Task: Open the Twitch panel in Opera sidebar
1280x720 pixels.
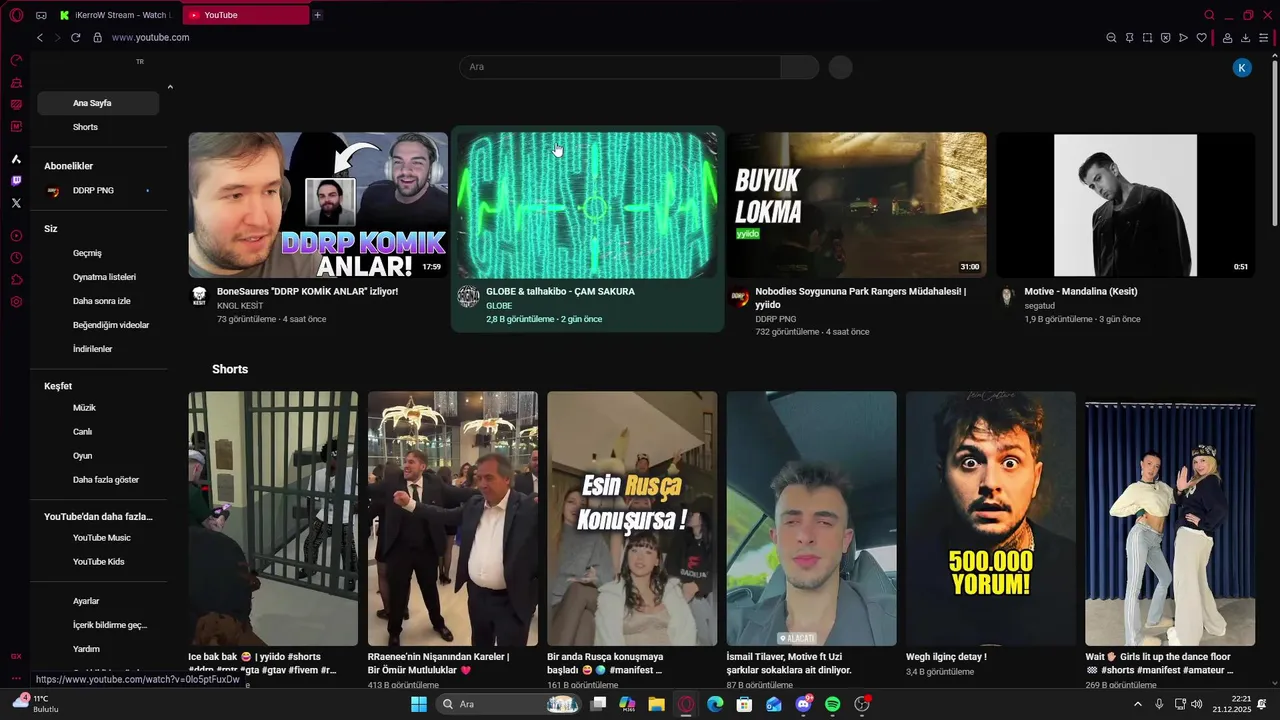Action: [x=16, y=181]
